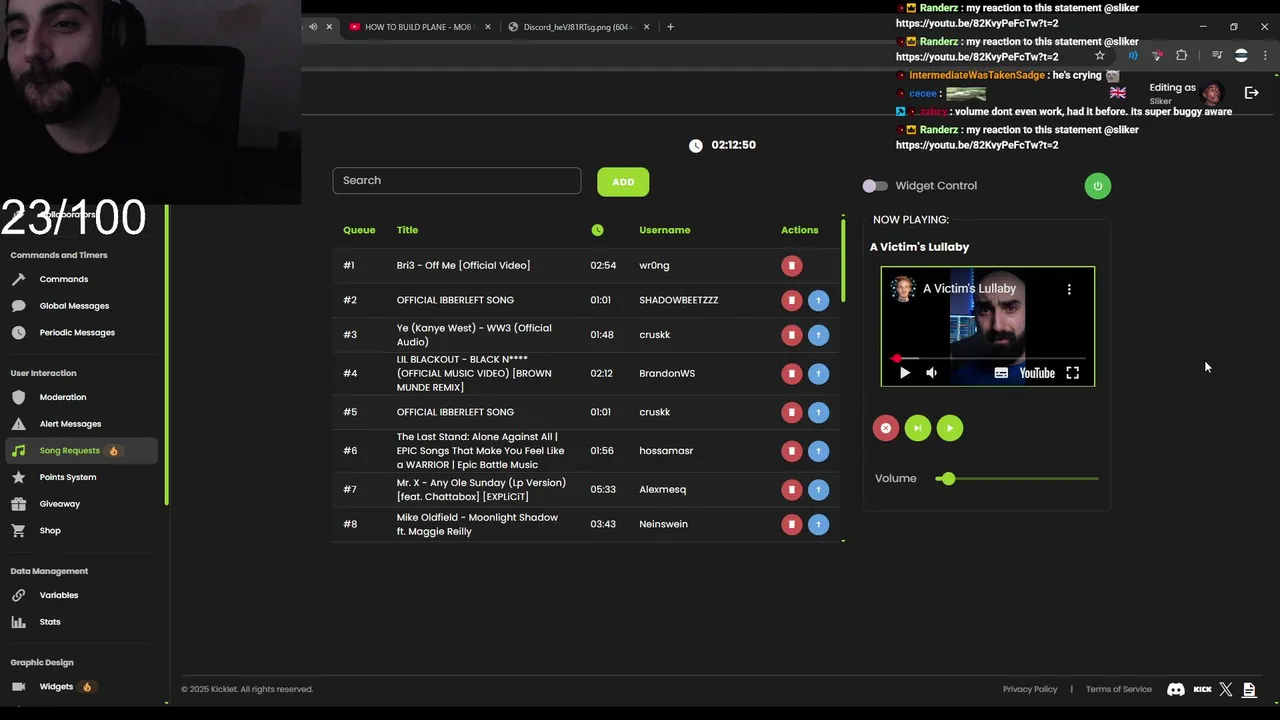This screenshot has width=1280, height=720.
Task: Delete Moonlight Shadow song by Neinswein
Action: (x=791, y=524)
